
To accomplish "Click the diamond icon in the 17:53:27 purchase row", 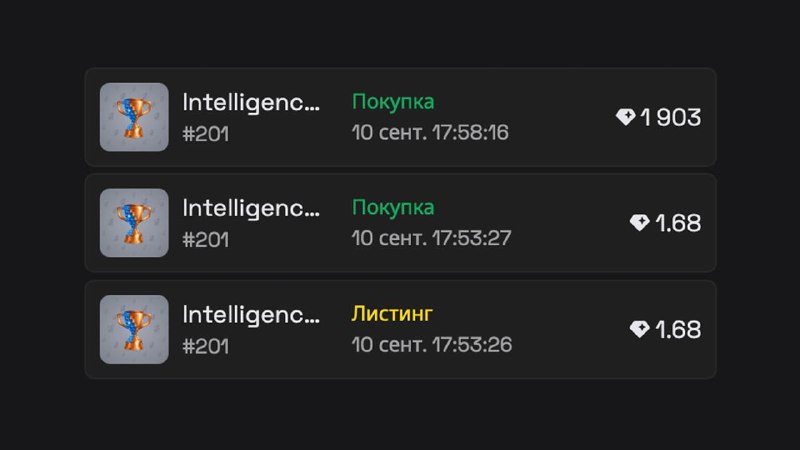I will point(639,222).
